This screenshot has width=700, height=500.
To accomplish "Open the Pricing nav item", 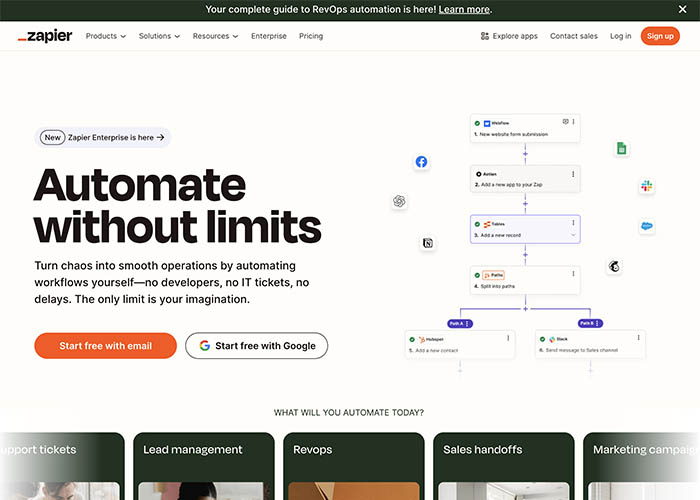I will click(x=311, y=36).
